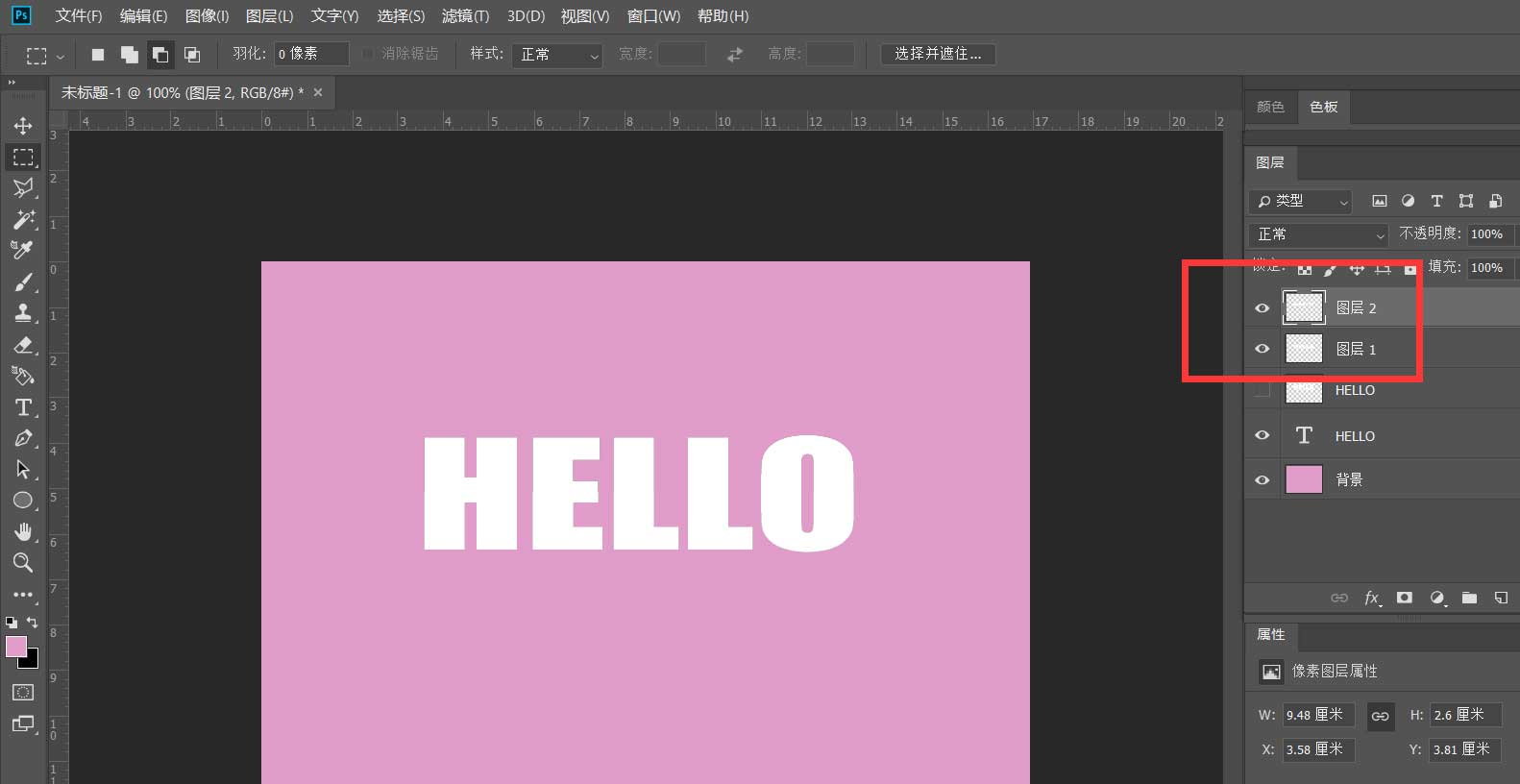
Task: Hide 图层 2 layer visibility
Action: (1263, 308)
